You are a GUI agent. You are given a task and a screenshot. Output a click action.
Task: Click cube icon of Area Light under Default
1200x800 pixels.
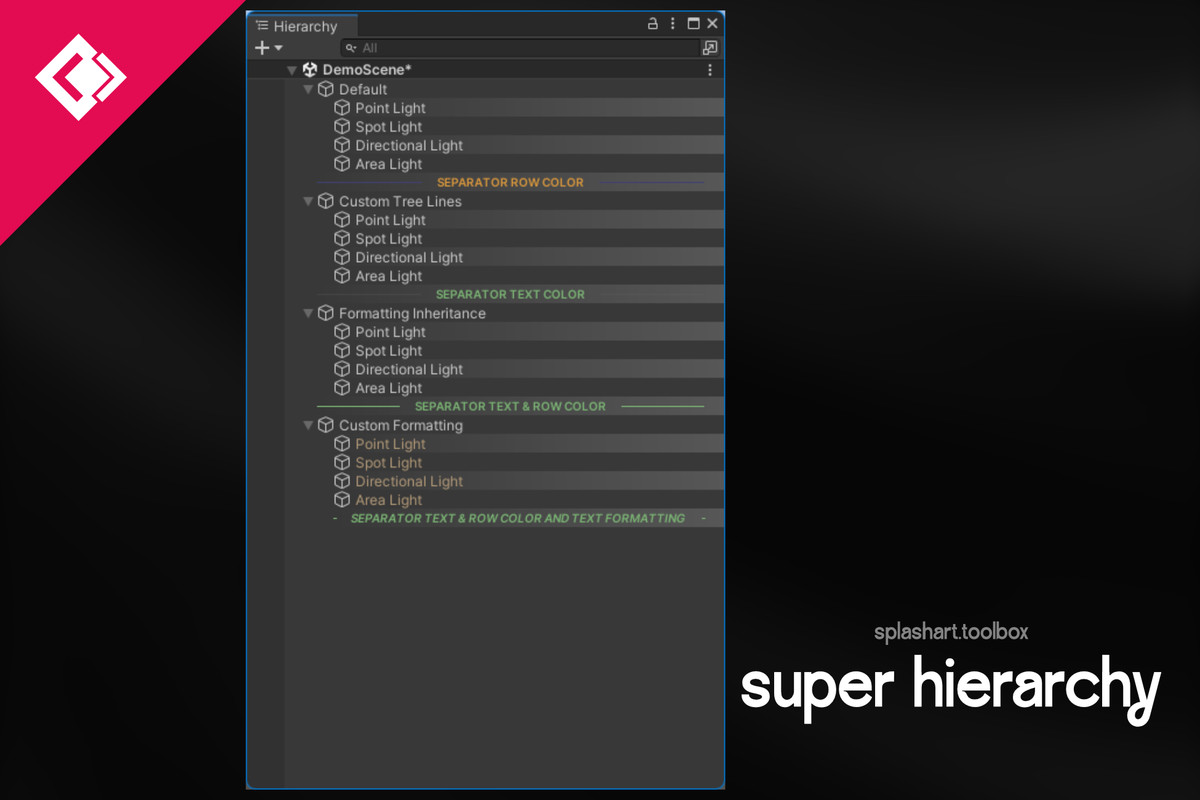click(342, 164)
